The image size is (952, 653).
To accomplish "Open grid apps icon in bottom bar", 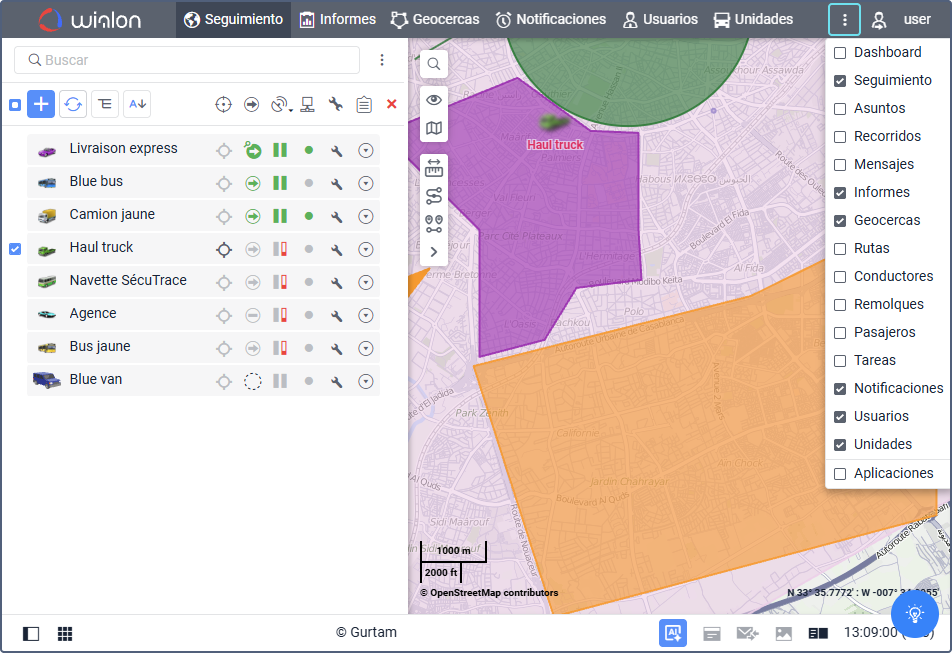I will (x=65, y=634).
